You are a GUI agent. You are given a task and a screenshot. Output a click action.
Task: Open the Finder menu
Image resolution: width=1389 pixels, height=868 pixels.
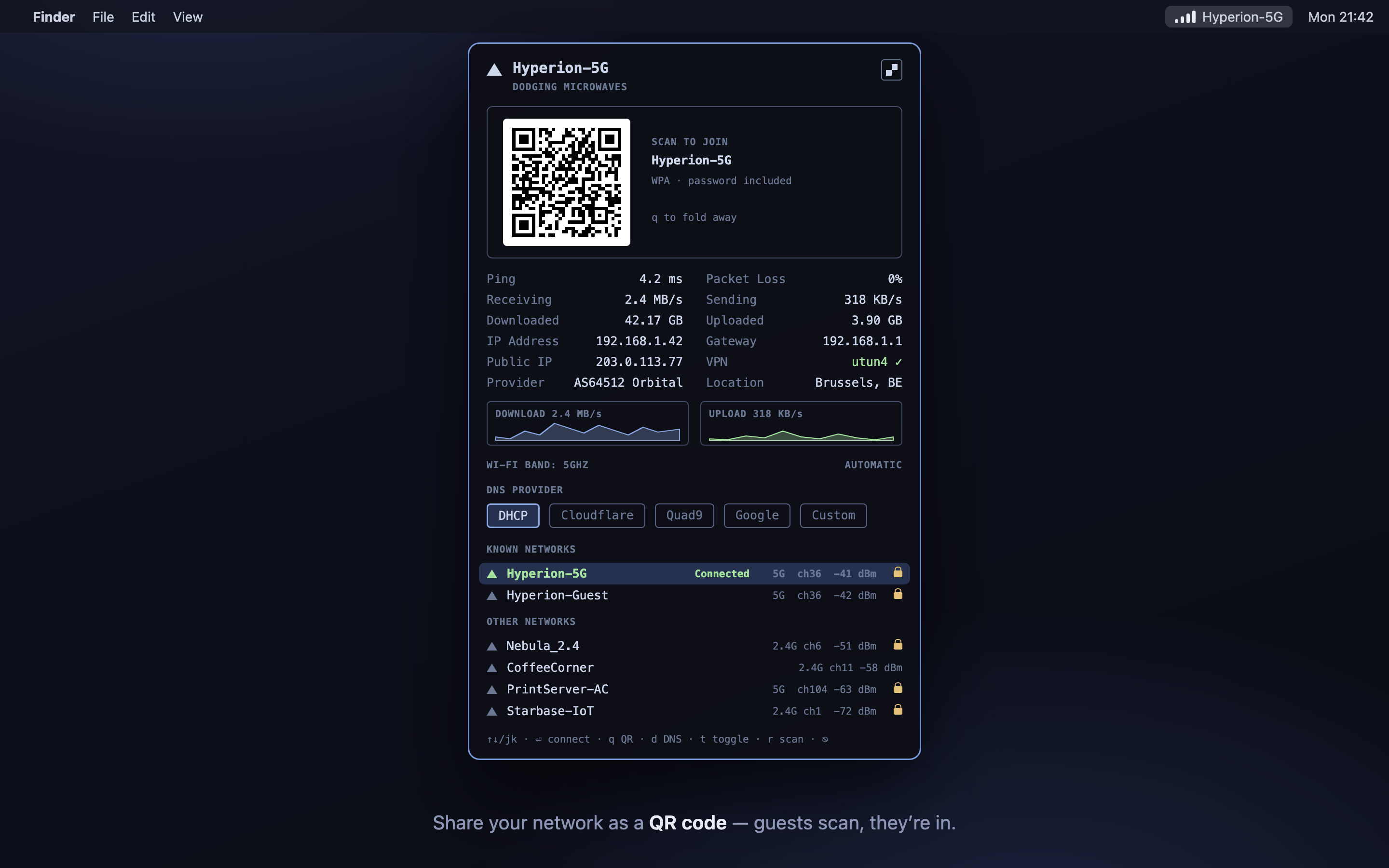(x=54, y=17)
